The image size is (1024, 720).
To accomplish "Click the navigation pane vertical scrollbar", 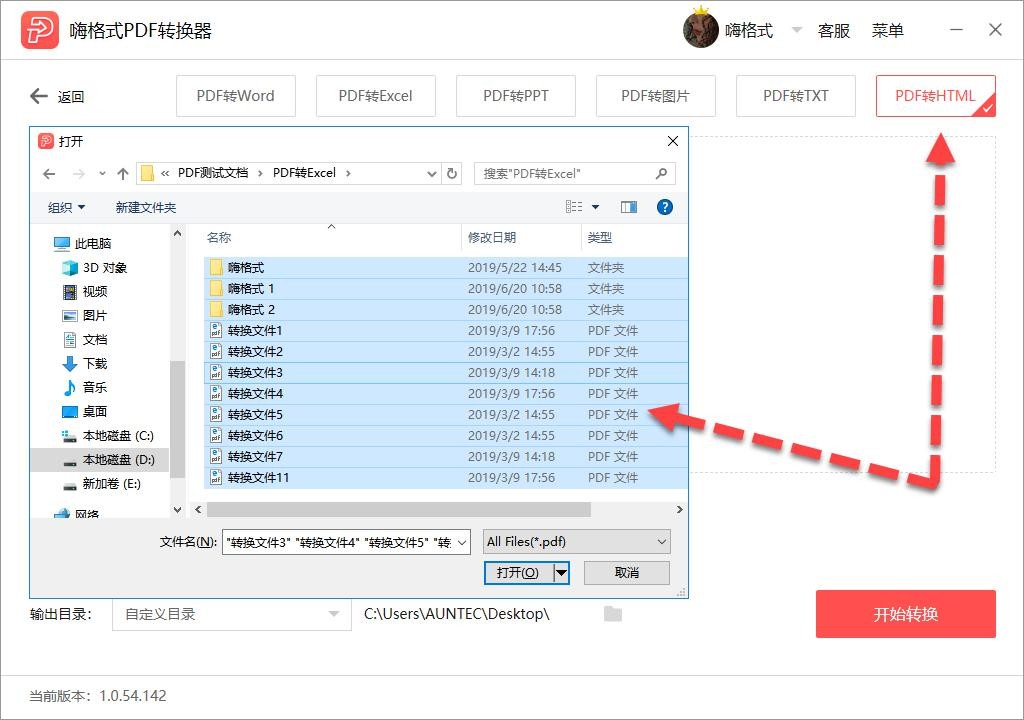I will point(177,418).
